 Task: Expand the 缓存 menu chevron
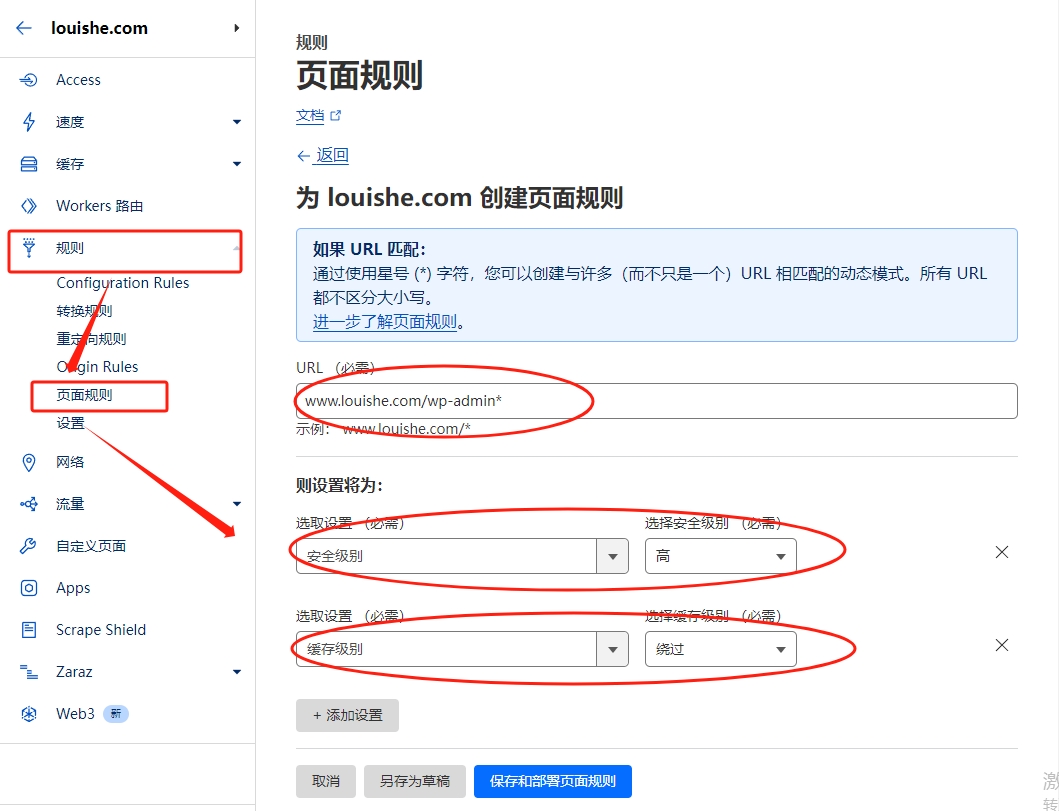tap(236, 164)
